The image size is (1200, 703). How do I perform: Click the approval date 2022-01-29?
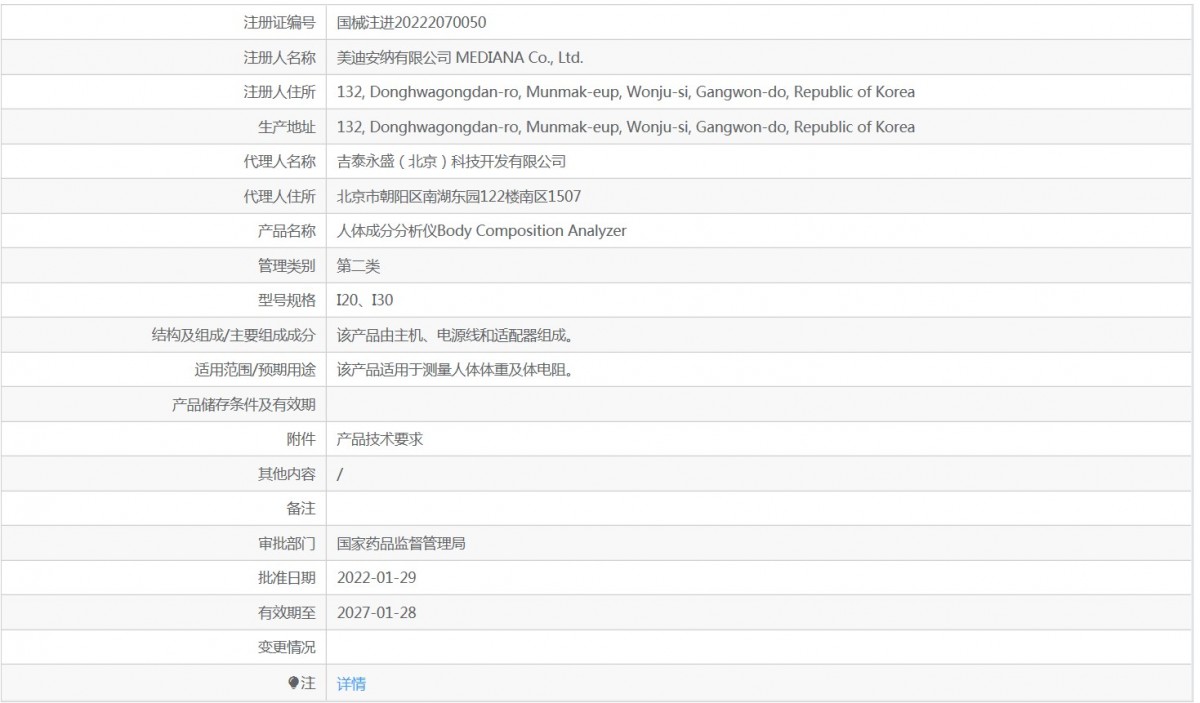pos(376,578)
